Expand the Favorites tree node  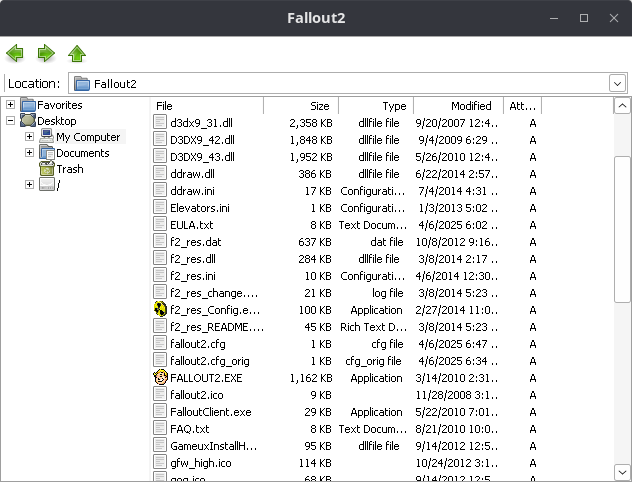11,105
